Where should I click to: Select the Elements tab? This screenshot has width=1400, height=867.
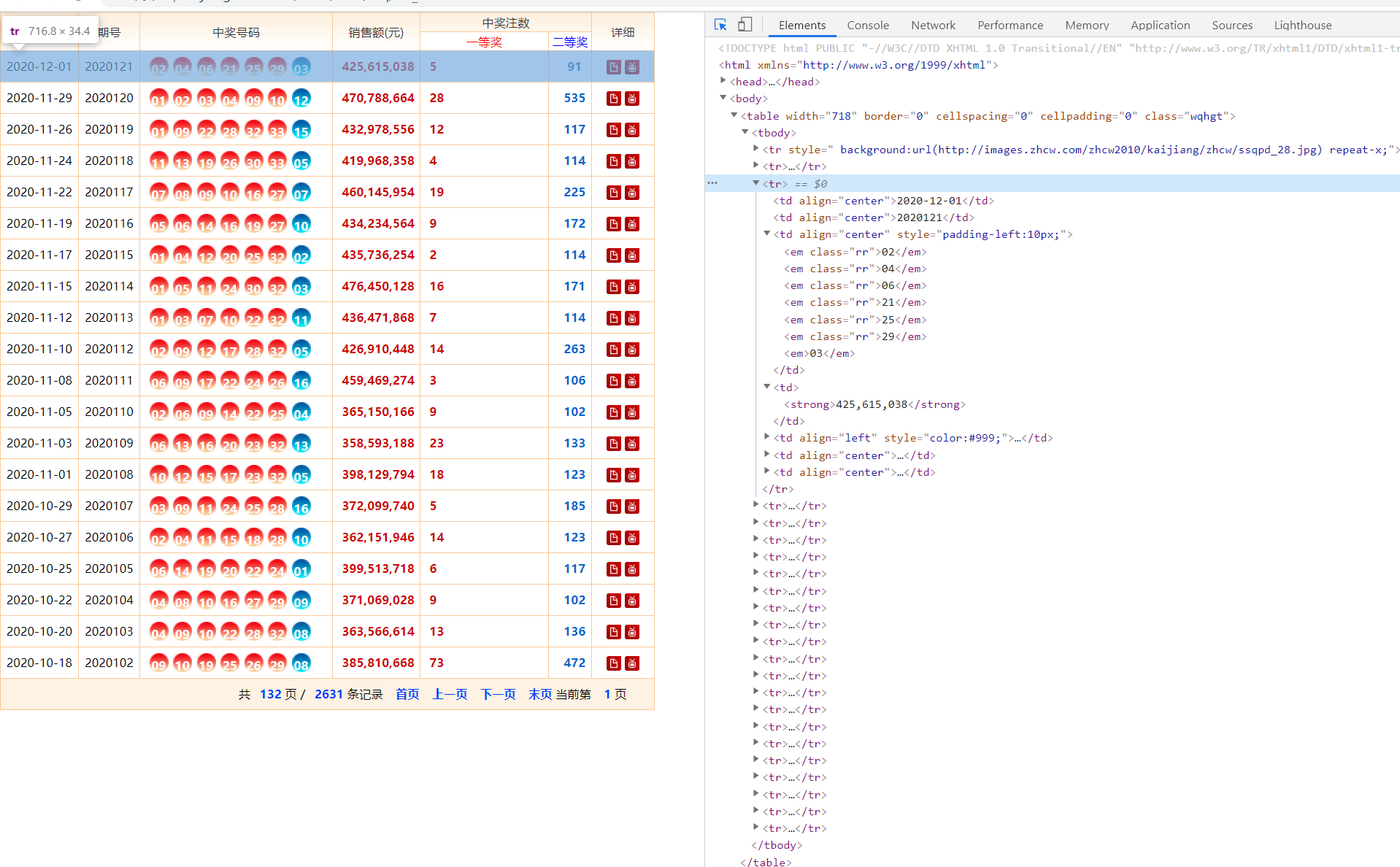tap(802, 25)
